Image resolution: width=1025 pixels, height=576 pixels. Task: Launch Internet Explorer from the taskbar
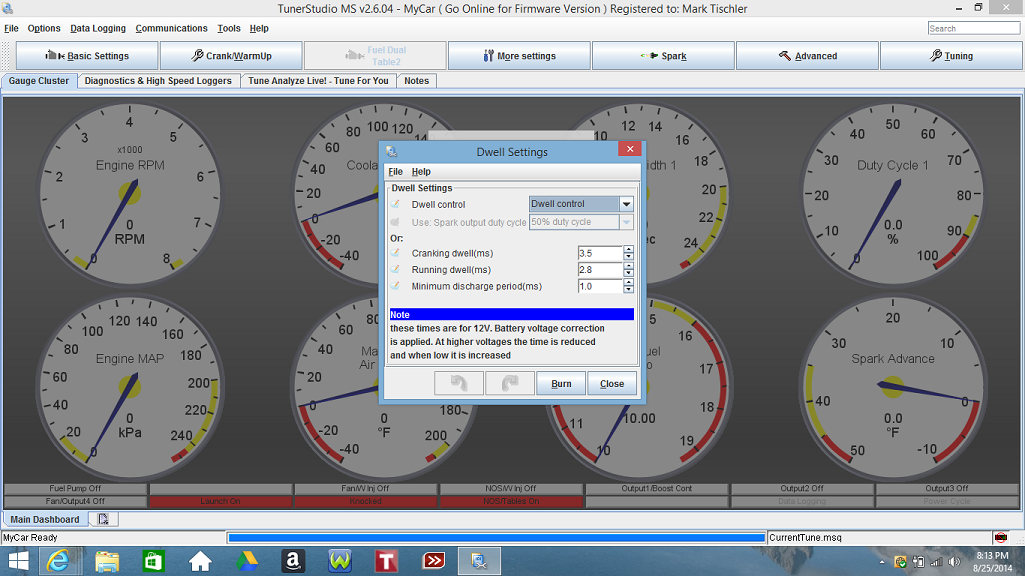[x=59, y=561]
